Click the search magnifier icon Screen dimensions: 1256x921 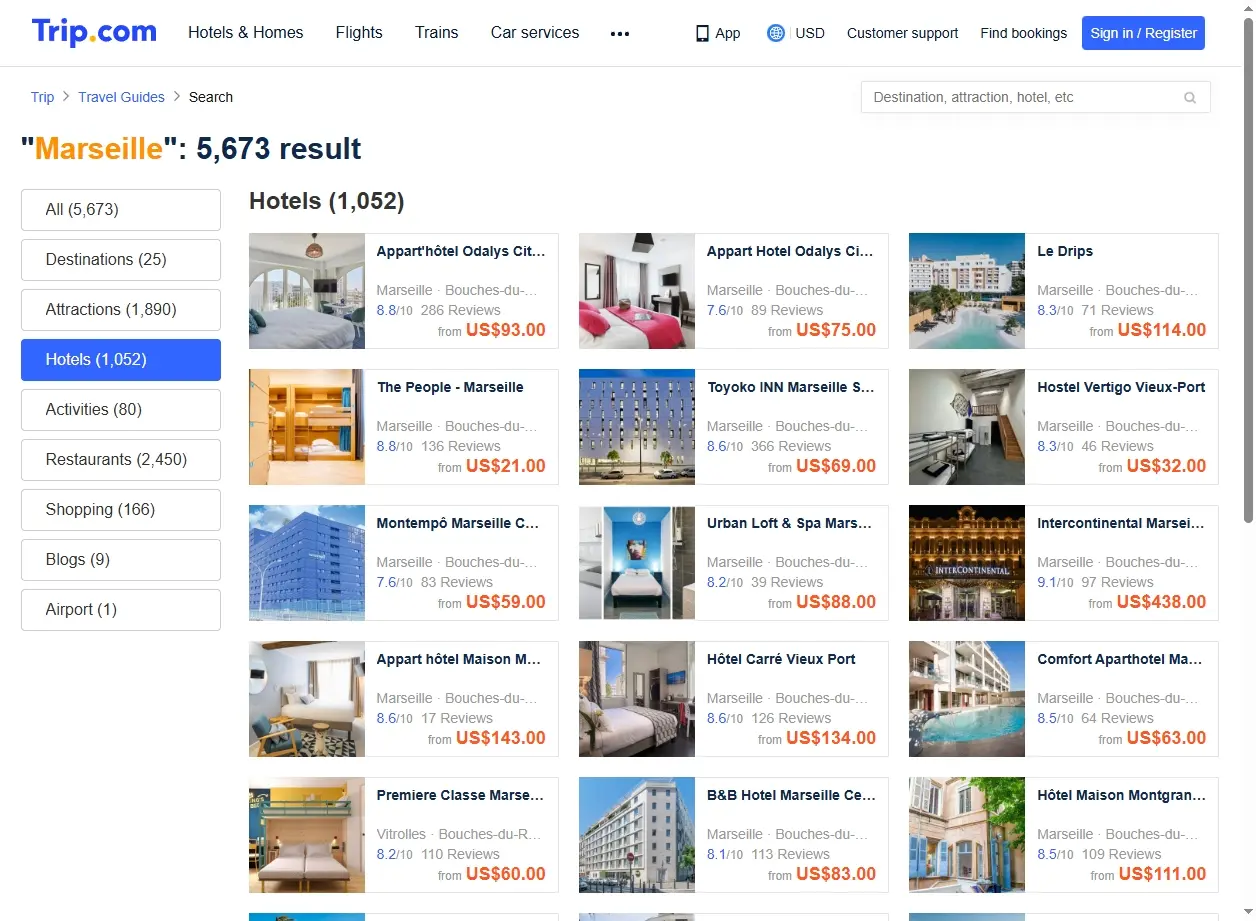(x=1190, y=98)
